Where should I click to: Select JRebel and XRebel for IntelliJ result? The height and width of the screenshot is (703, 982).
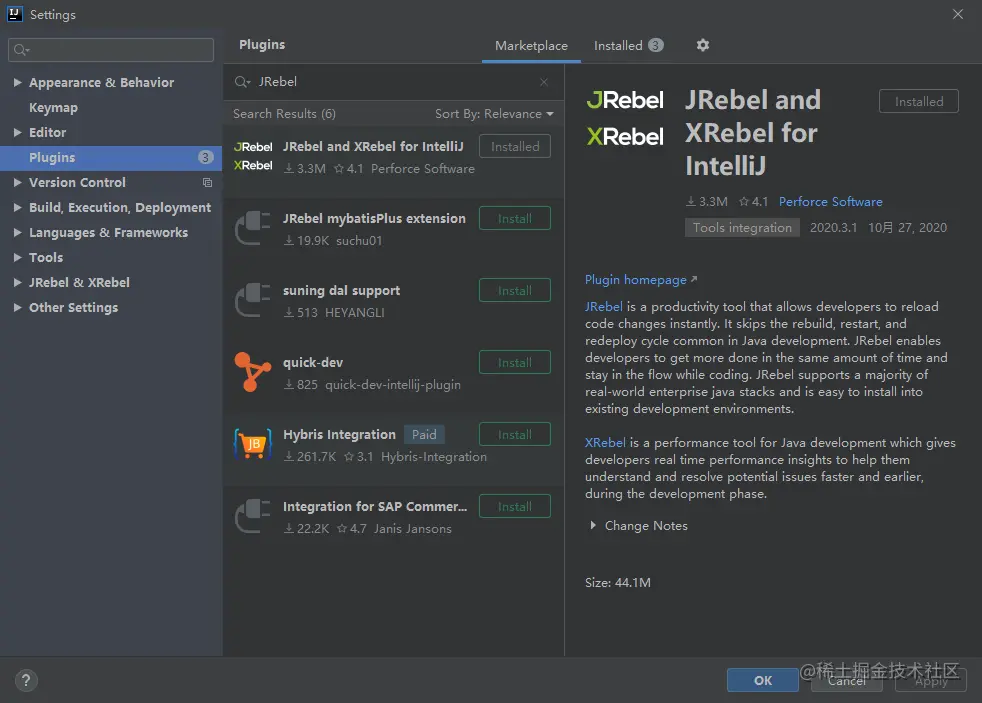coord(373,146)
